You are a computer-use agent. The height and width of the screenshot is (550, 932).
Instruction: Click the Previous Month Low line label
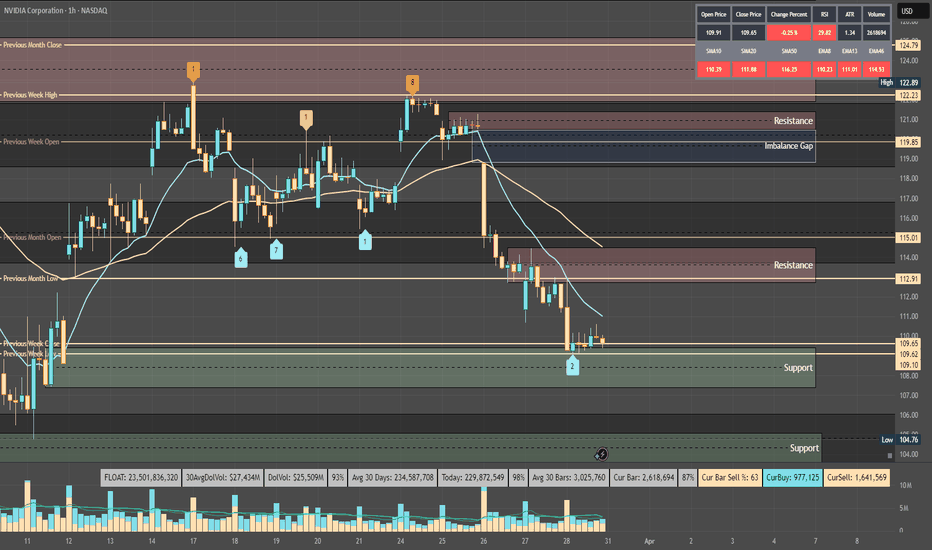[x=30, y=278]
